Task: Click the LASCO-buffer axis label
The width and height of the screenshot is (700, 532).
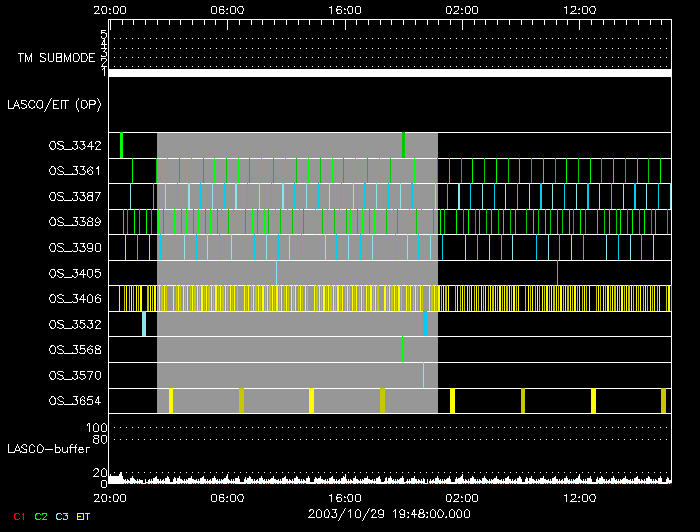Action: [x=46, y=447]
